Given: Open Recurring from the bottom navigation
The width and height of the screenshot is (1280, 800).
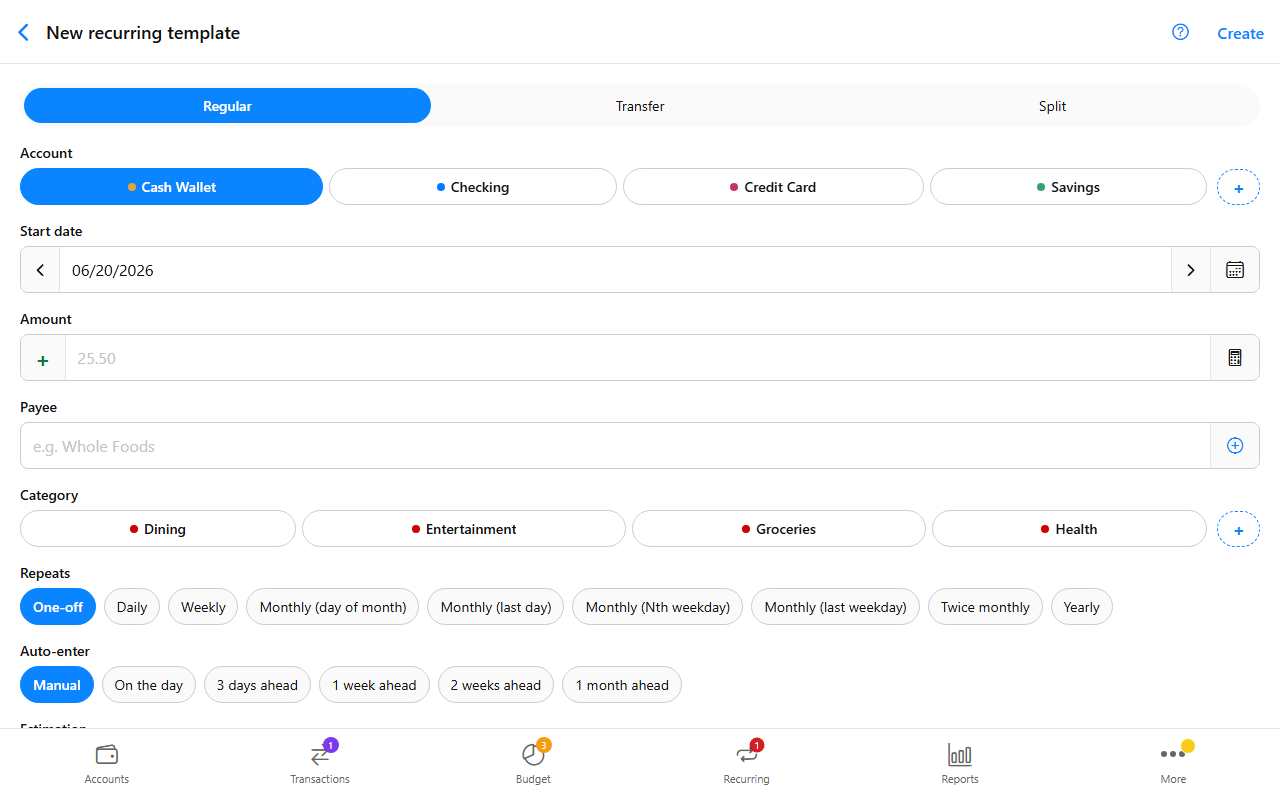Looking at the screenshot, I should [x=747, y=764].
